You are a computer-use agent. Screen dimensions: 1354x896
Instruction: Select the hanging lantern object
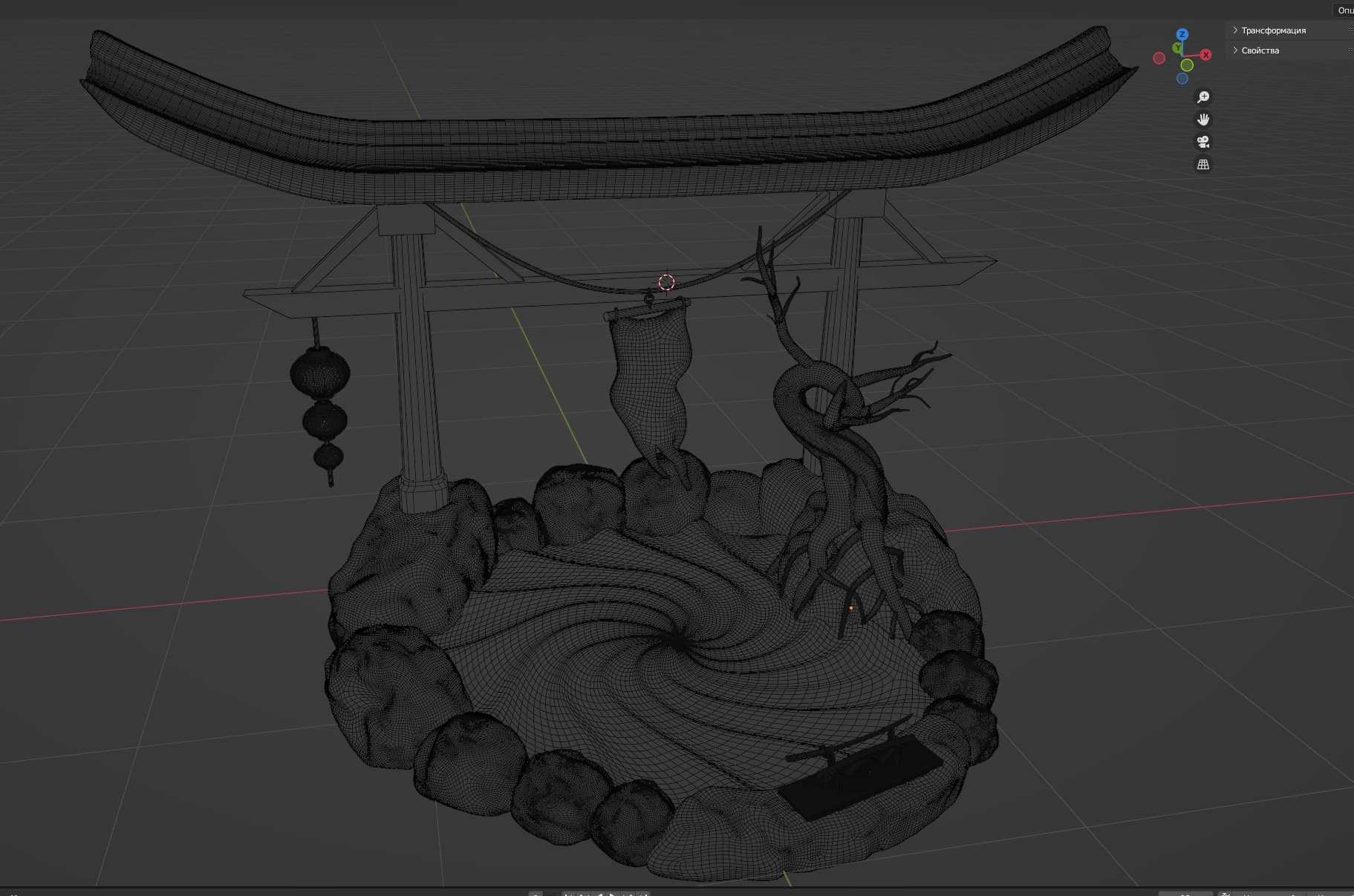pos(319,405)
